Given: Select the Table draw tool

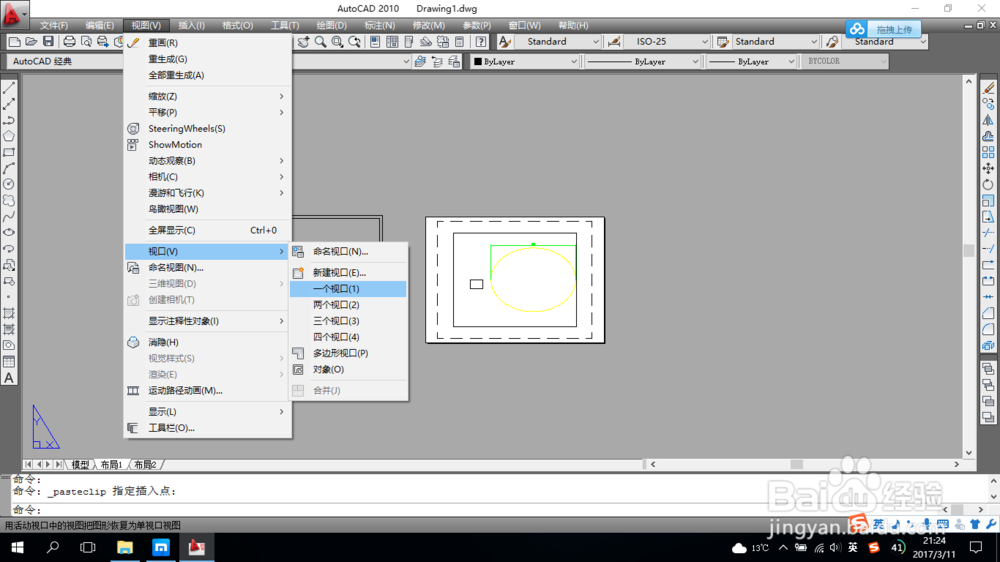Looking at the screenshot, I should (x=9, y=362).
